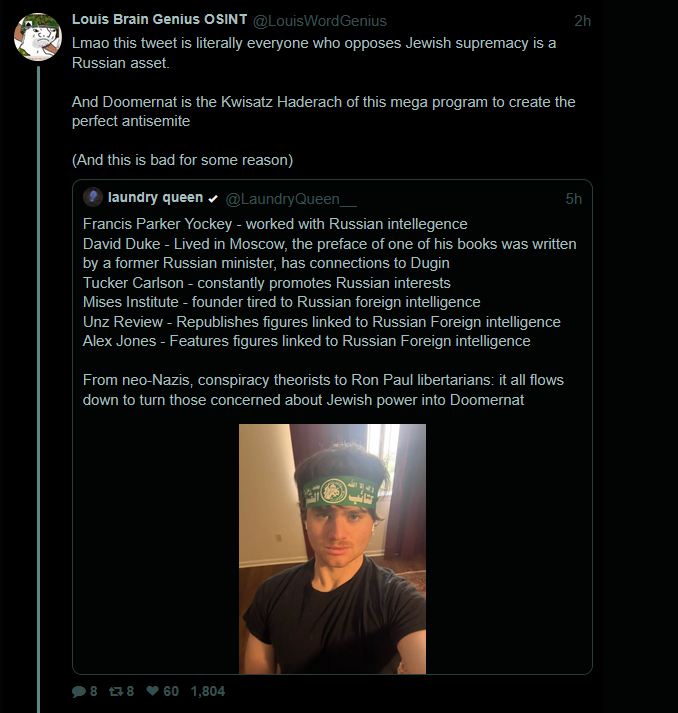
Task: Open Louis Brain Genius OSINT profile avatar
Action: [x=38, y=36]
